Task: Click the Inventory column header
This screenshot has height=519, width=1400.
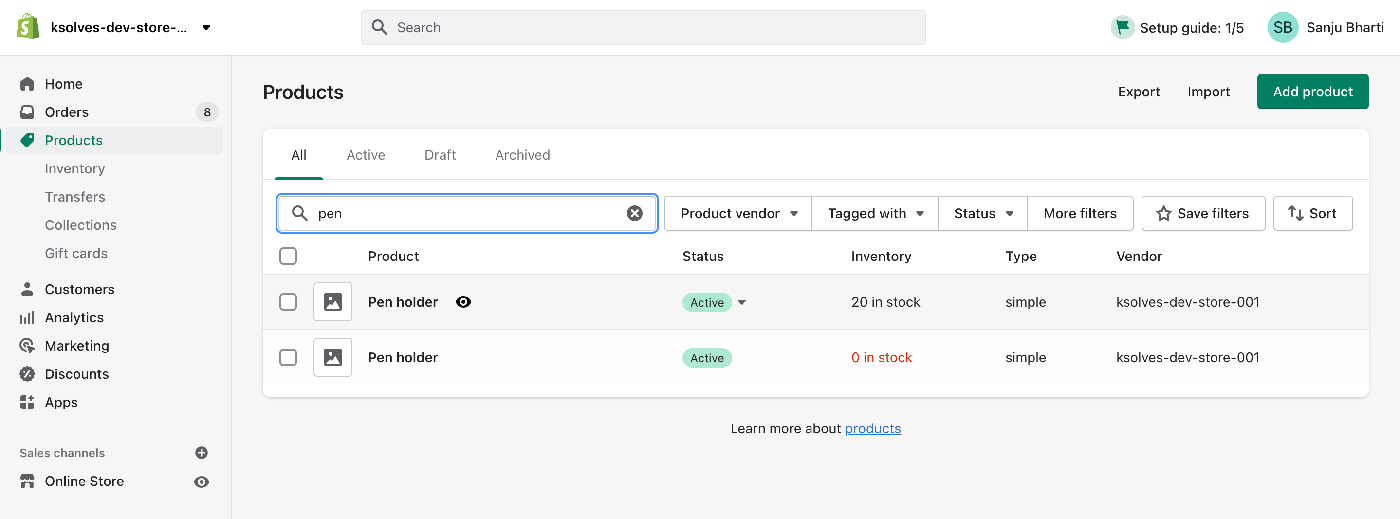Action: coord(881,256)
